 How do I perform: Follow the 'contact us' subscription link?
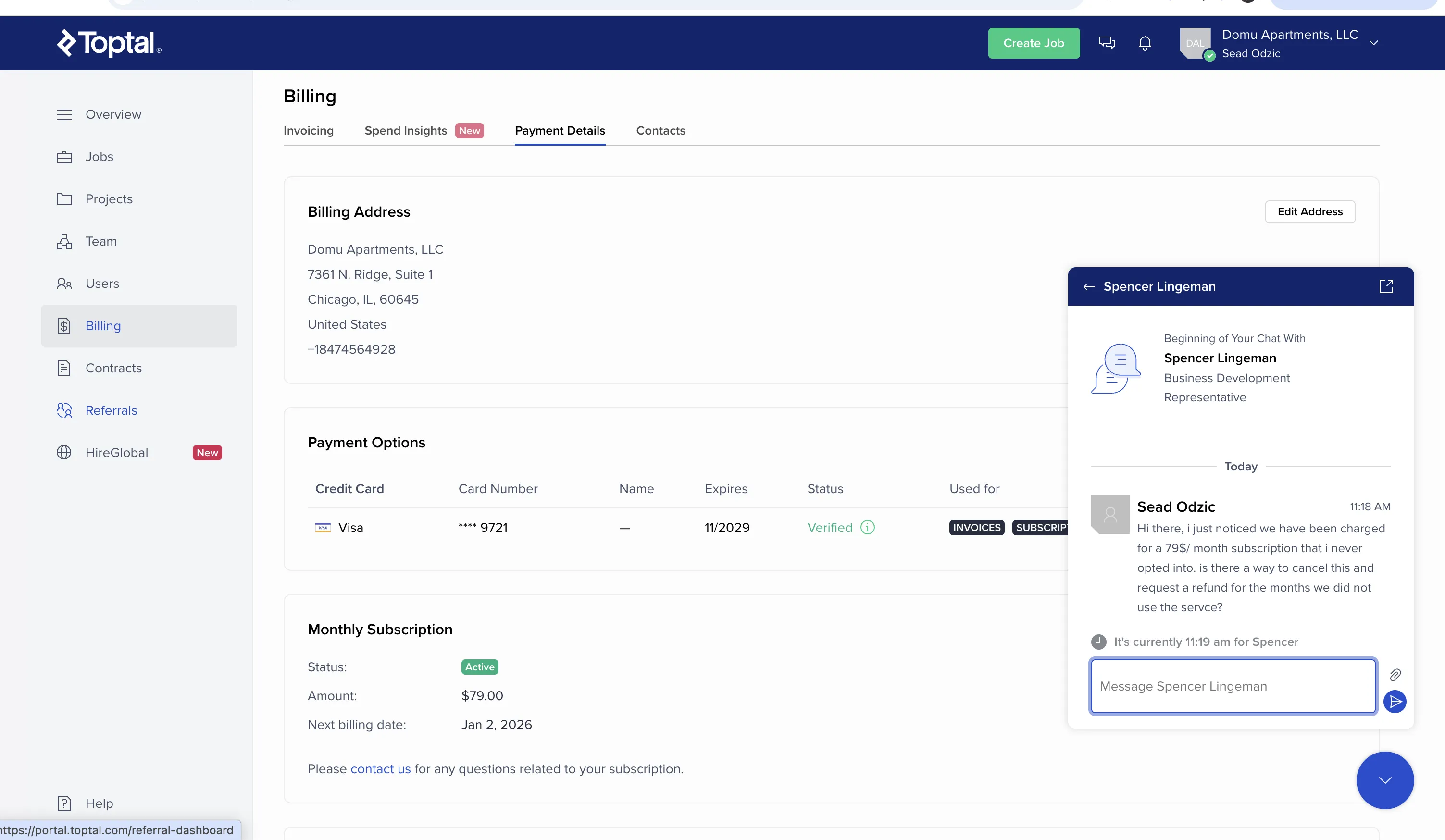click(380, 768)
